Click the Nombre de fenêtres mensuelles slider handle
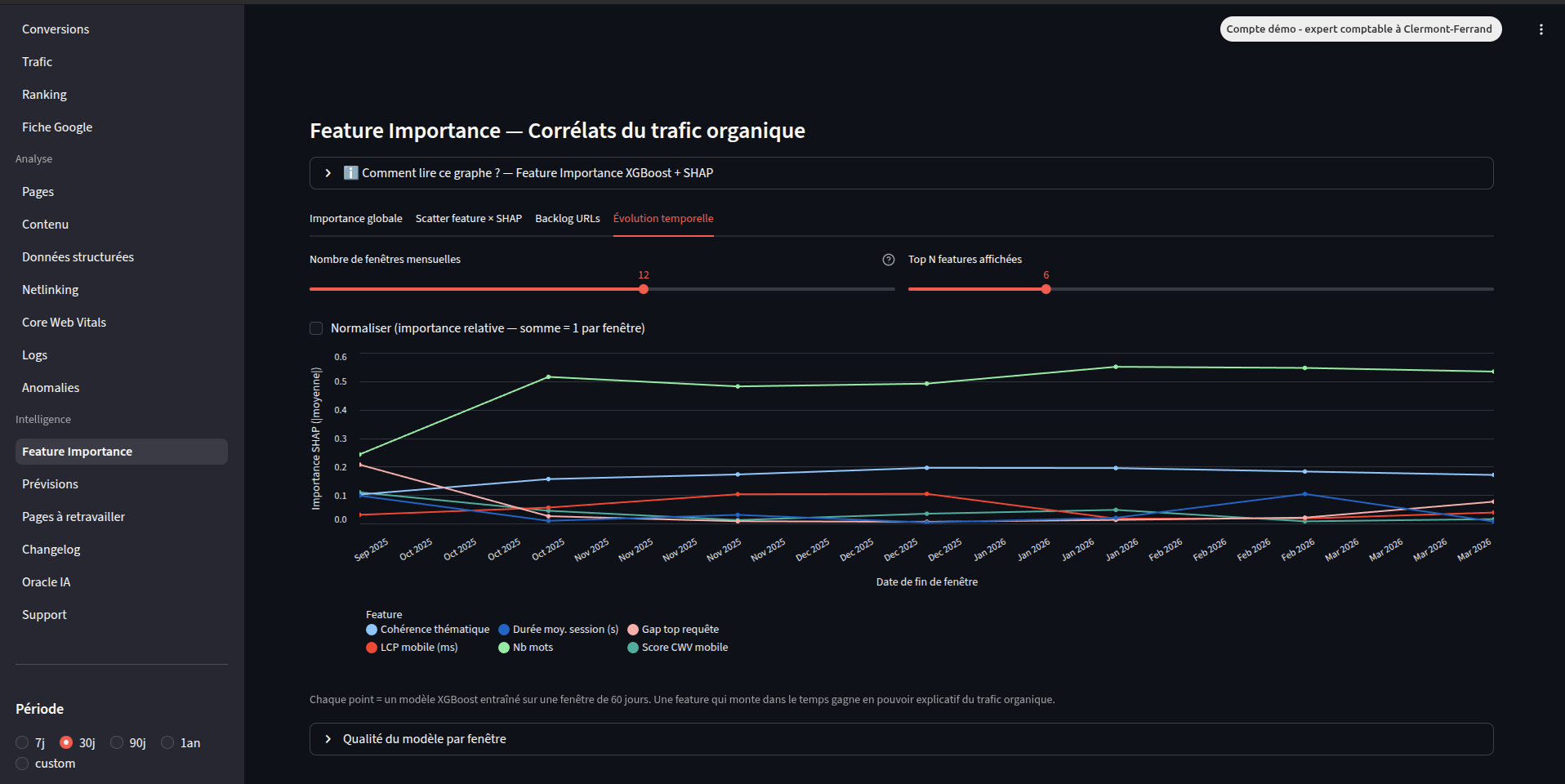 coord(643,288)
